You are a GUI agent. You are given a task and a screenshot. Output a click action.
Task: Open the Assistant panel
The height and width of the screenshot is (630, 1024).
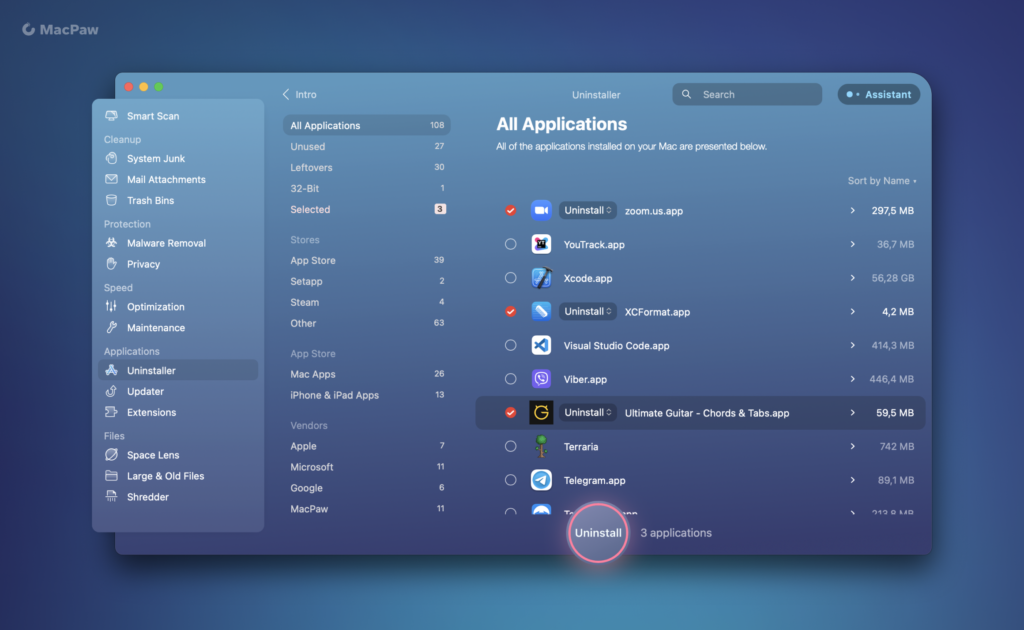(879, 94)
